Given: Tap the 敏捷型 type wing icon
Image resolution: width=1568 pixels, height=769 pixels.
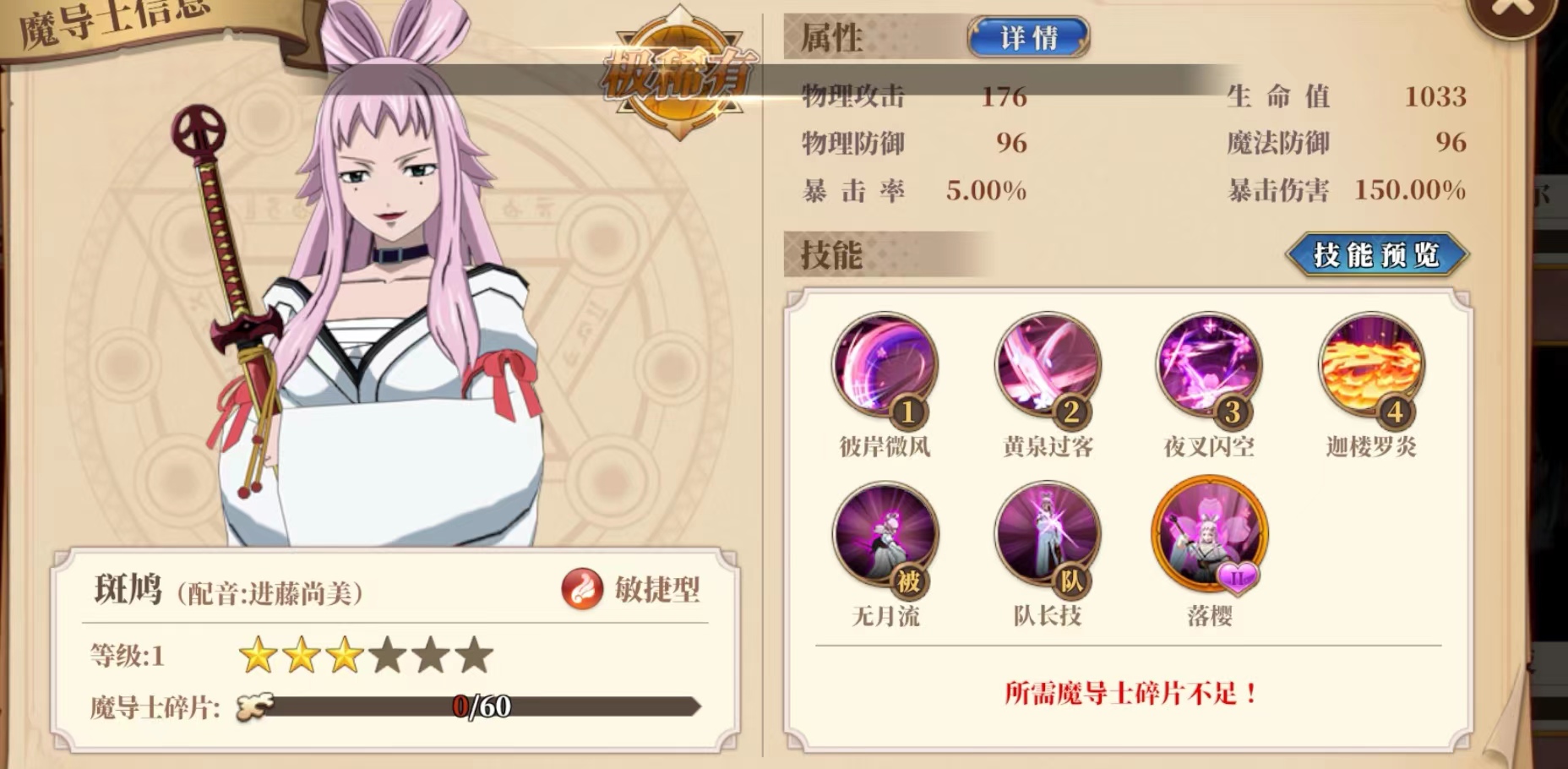Looking at the screenshot, I should pyautogui.click(x=582, y=589).
